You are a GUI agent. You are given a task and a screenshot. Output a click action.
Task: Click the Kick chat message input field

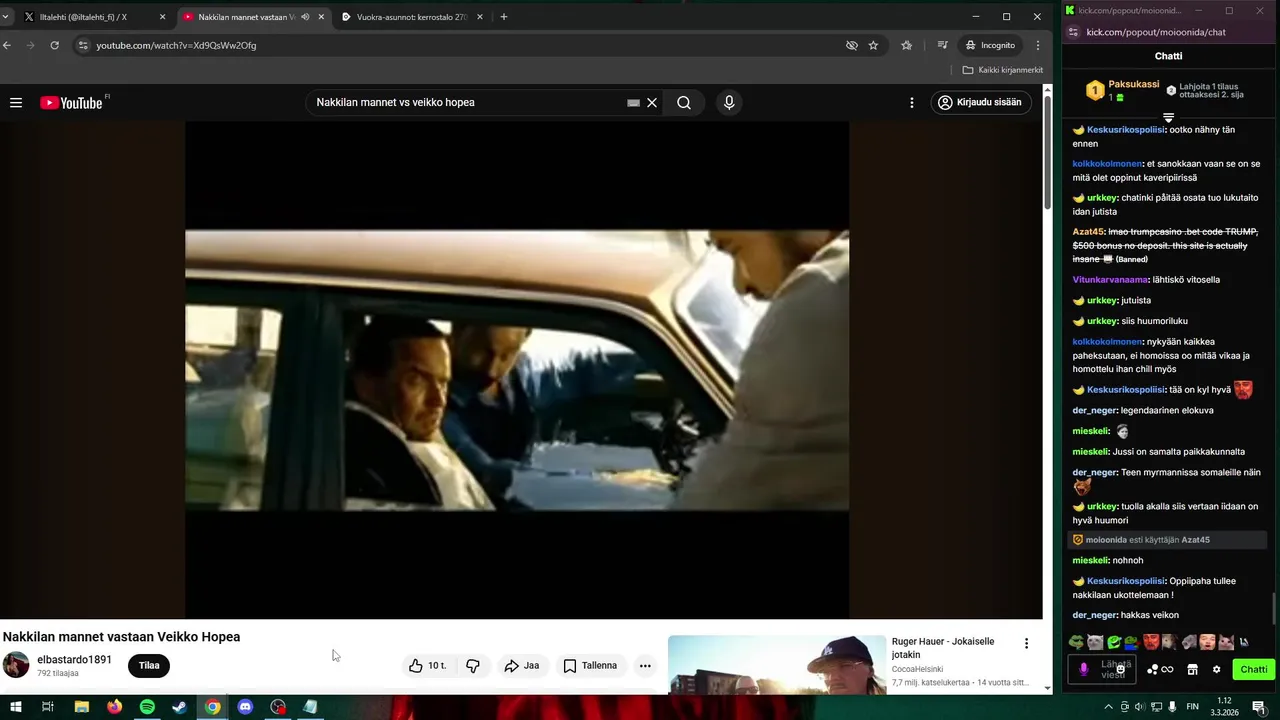[1102, 669]
